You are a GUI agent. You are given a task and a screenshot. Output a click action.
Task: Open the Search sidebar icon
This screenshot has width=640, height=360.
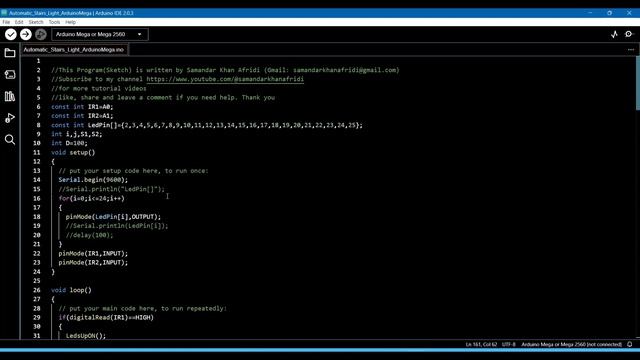coord(10,140)
